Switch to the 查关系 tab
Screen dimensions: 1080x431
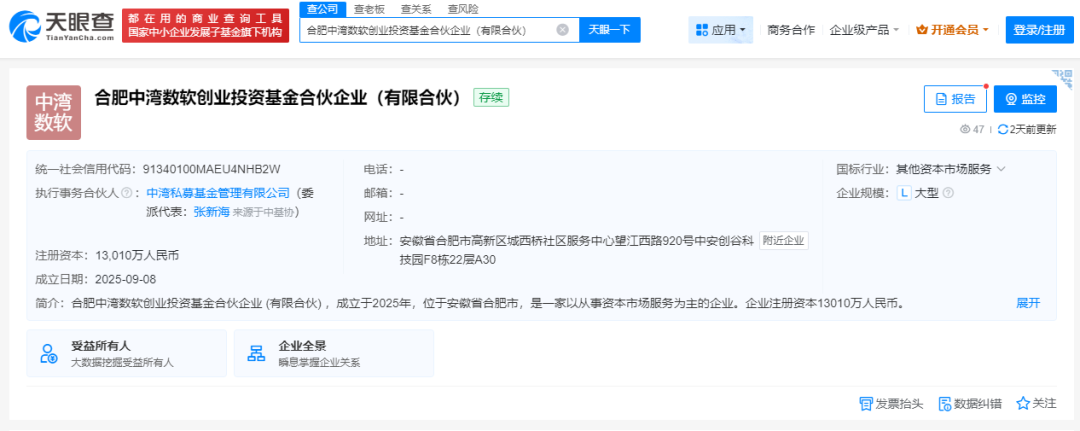pos(415,9)
